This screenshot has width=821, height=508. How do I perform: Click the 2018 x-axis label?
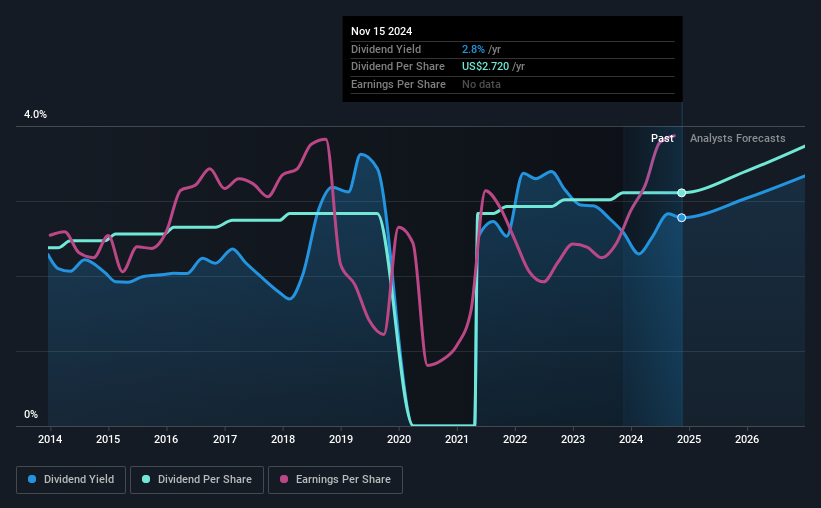pyautogui.click(x=283, y=439)
